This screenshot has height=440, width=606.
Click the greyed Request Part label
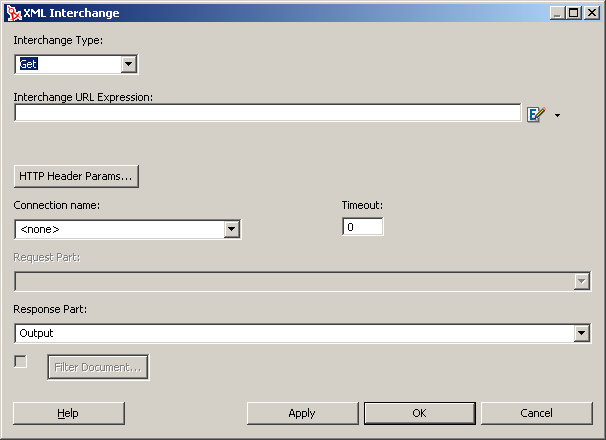click(x=47, y=258)
